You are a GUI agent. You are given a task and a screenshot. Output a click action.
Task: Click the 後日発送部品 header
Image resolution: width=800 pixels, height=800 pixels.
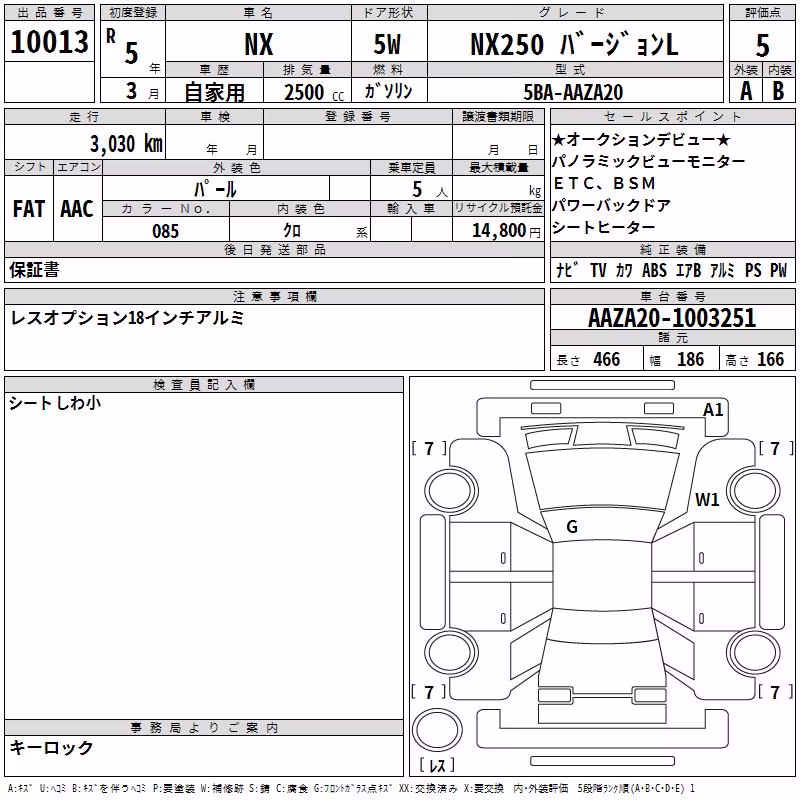point(275,249)
